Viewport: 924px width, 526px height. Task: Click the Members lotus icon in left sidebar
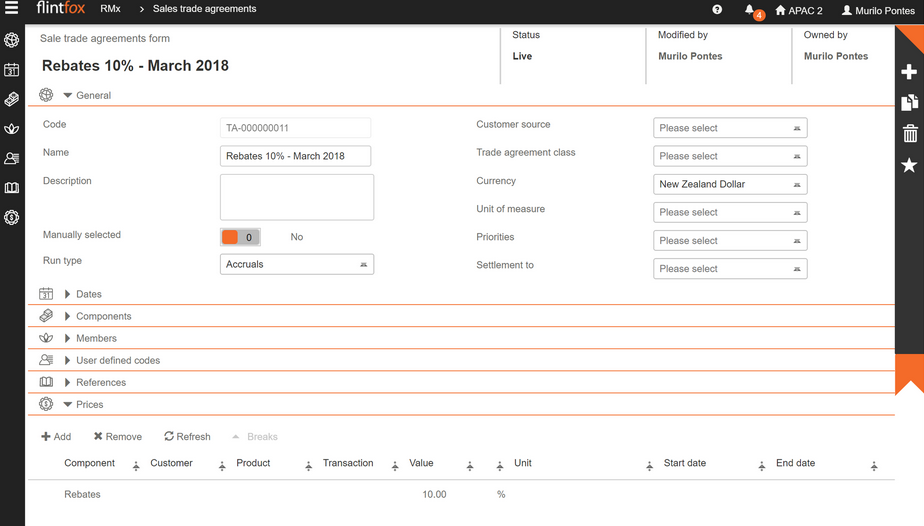click(11, 128)
